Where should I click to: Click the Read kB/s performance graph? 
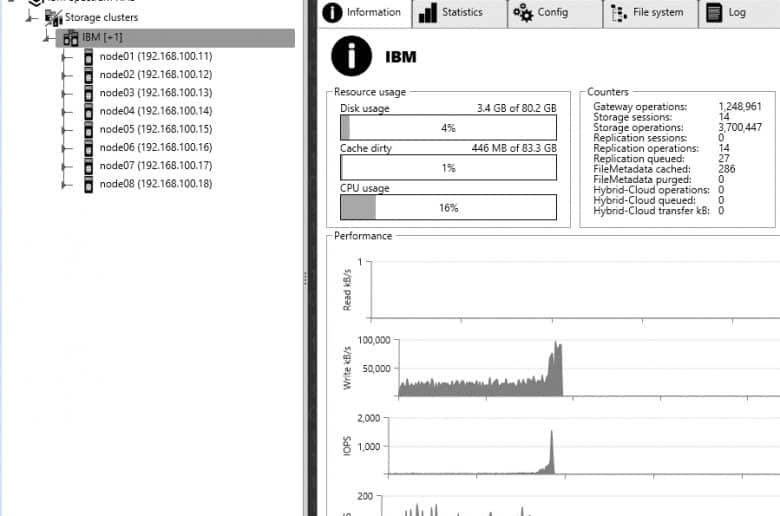coord(576,289)
